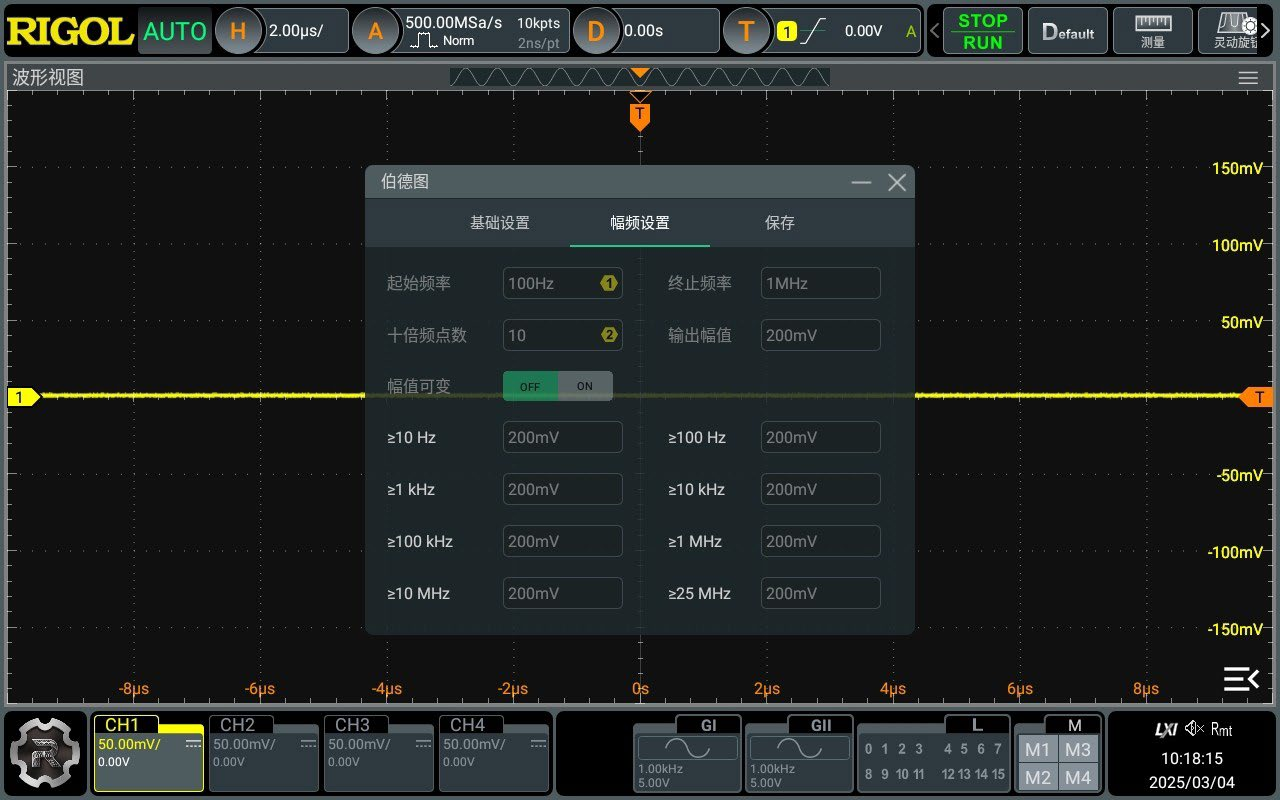Click the Default button
This screenshot has width=1280, height=800.
pyautogui.click(x=1068, y=31)
